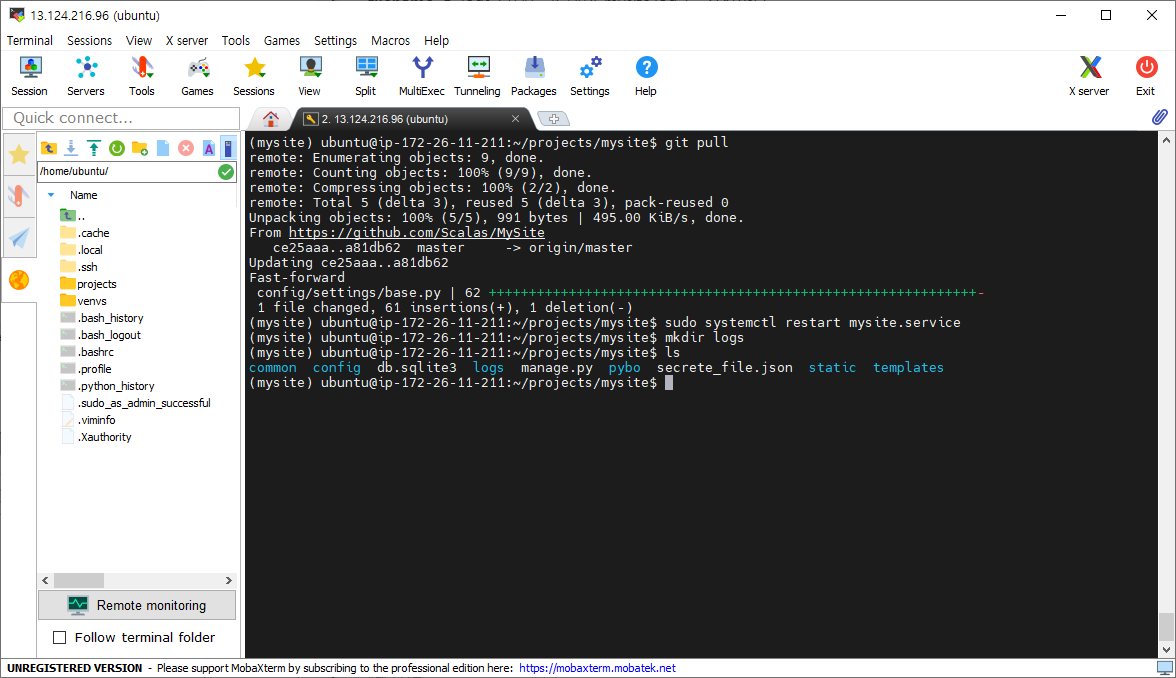
Task: Collapse the Name column arrow
Action: click(x=51, y=195)
